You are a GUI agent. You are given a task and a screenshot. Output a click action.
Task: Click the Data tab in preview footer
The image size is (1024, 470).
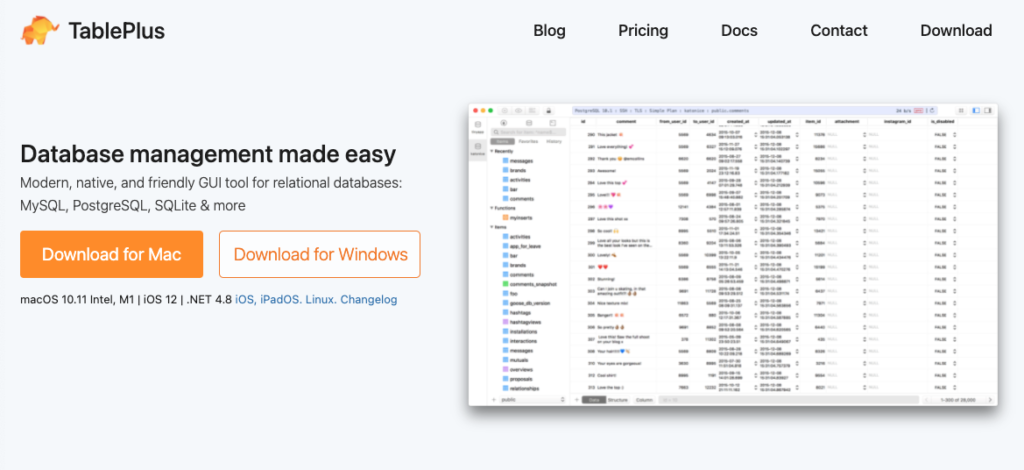click(x=594, y=400)
